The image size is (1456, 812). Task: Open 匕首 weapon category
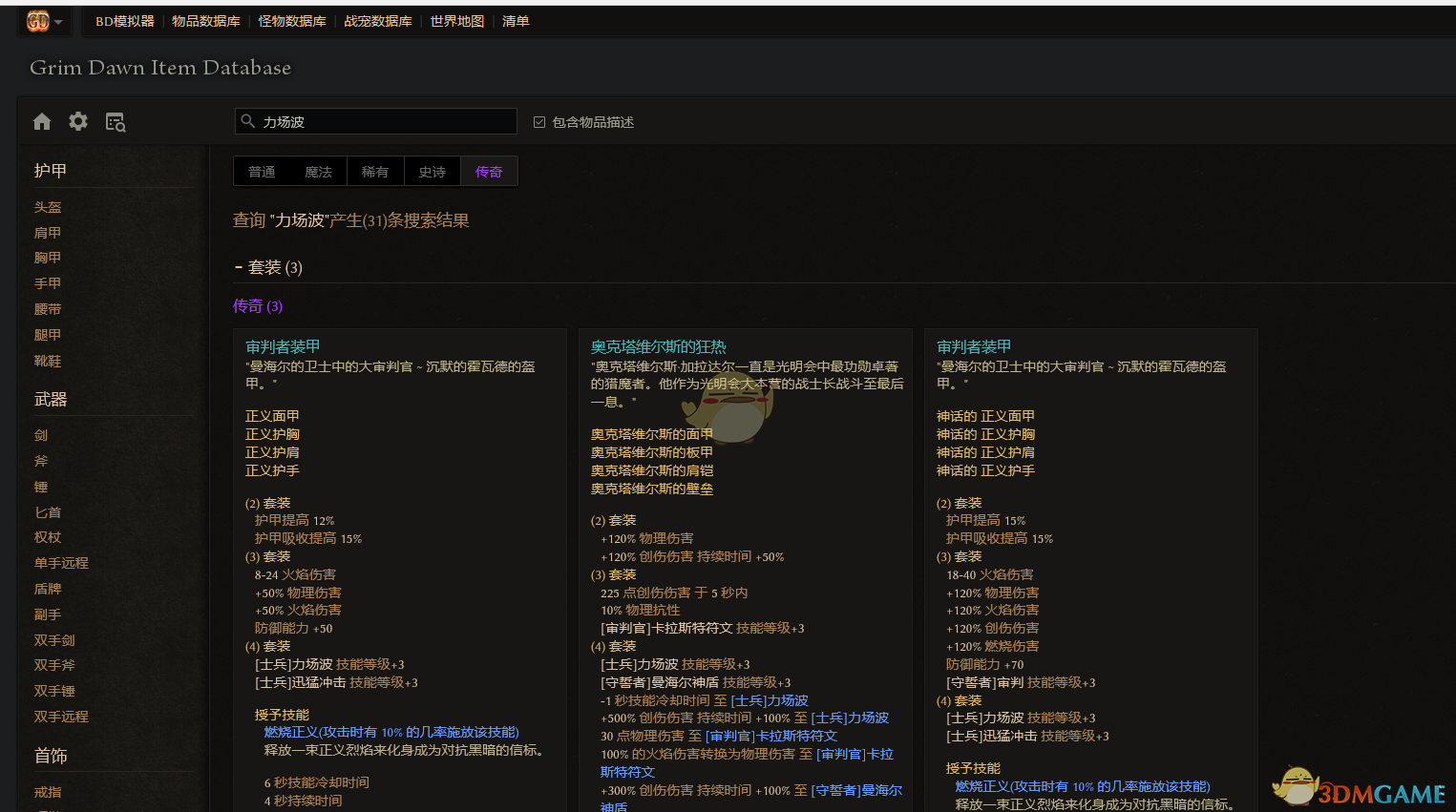48,512
